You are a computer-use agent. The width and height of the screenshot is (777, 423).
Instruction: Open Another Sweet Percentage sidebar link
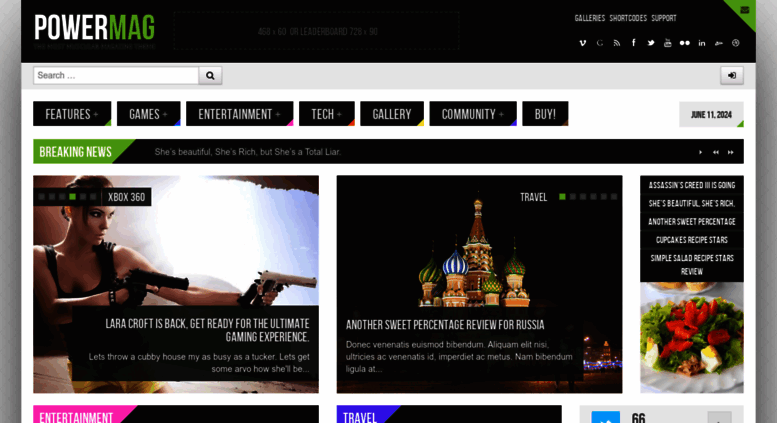click(692, 222)
